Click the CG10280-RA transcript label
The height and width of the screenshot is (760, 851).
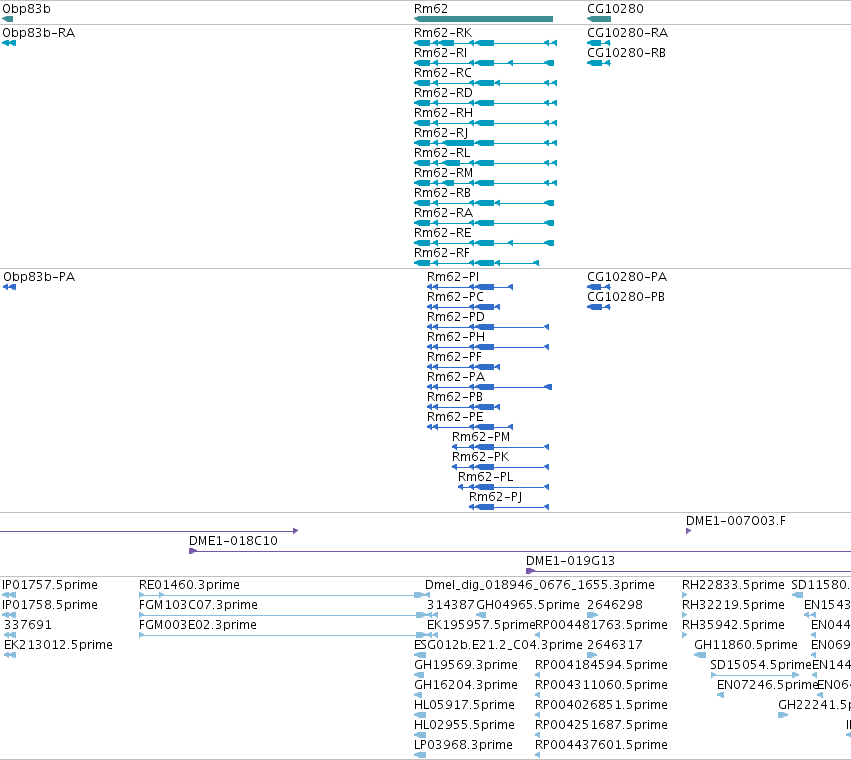627,33
